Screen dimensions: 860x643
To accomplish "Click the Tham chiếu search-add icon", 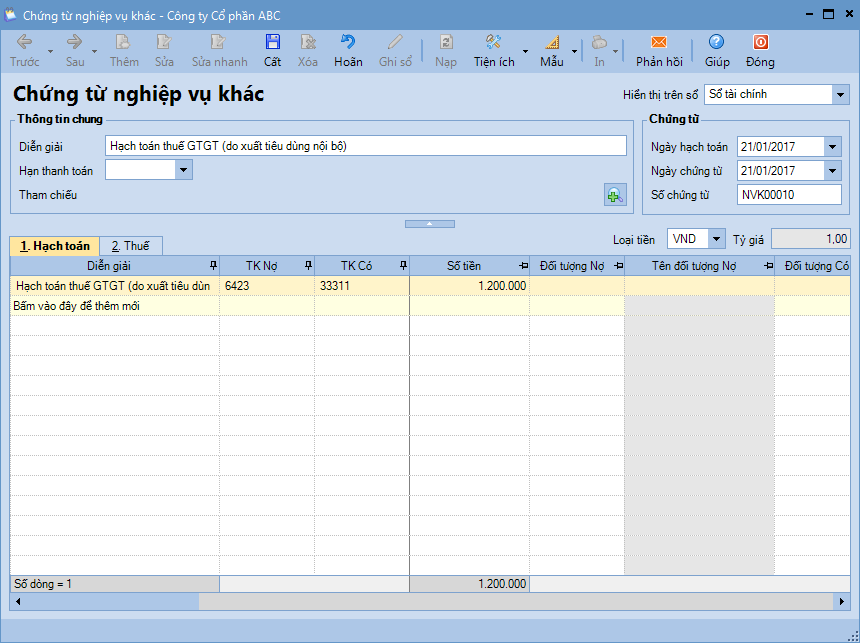I will 615,195.
